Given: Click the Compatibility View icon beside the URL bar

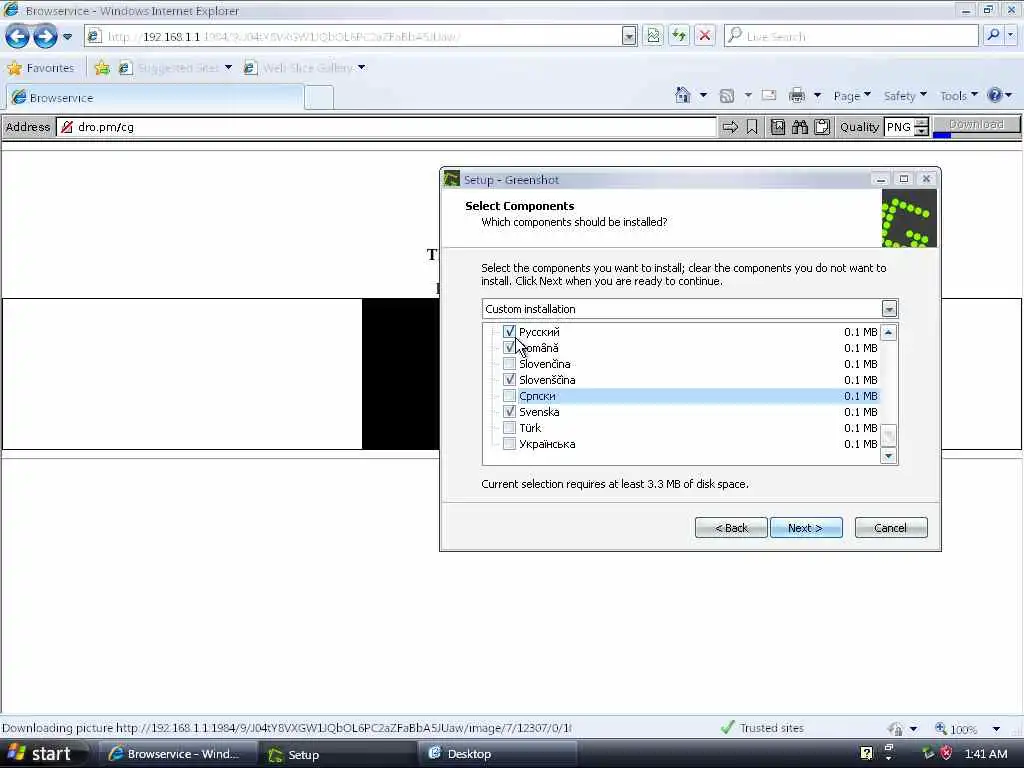Looking at the screenshot, I should (653, 36).
